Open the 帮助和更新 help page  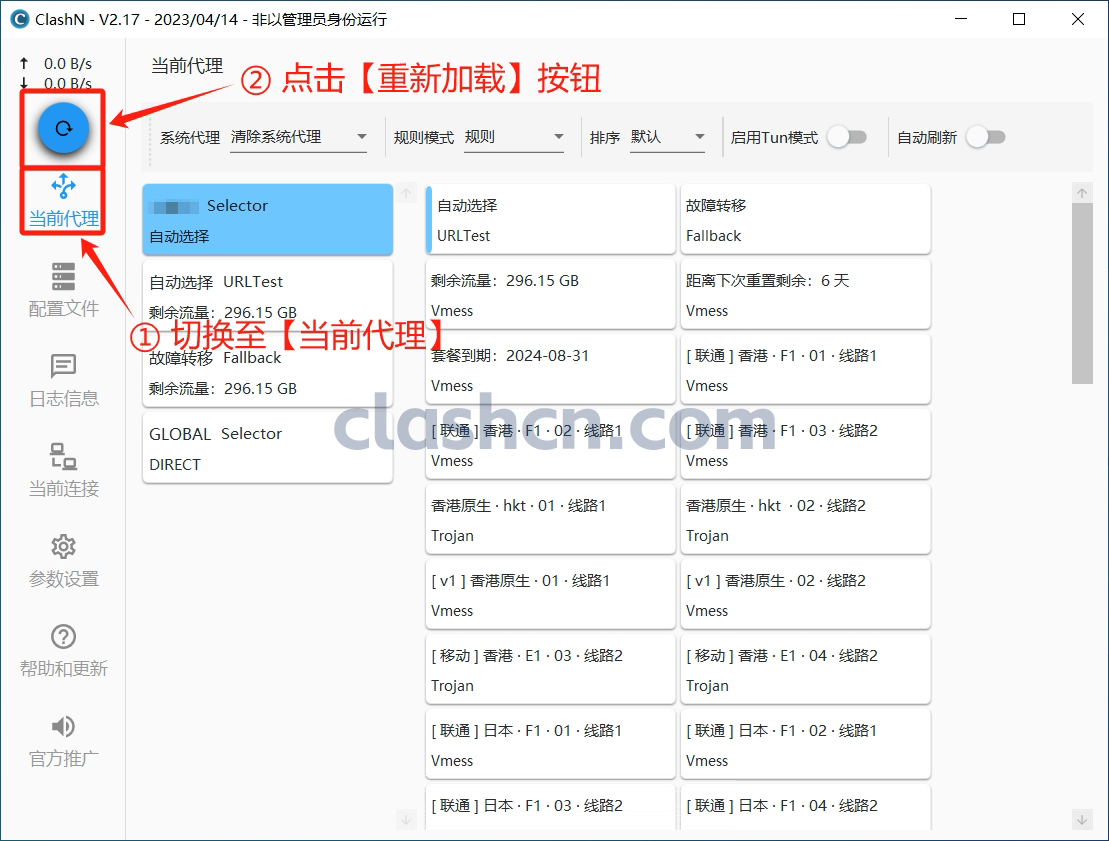coord(64,651)
